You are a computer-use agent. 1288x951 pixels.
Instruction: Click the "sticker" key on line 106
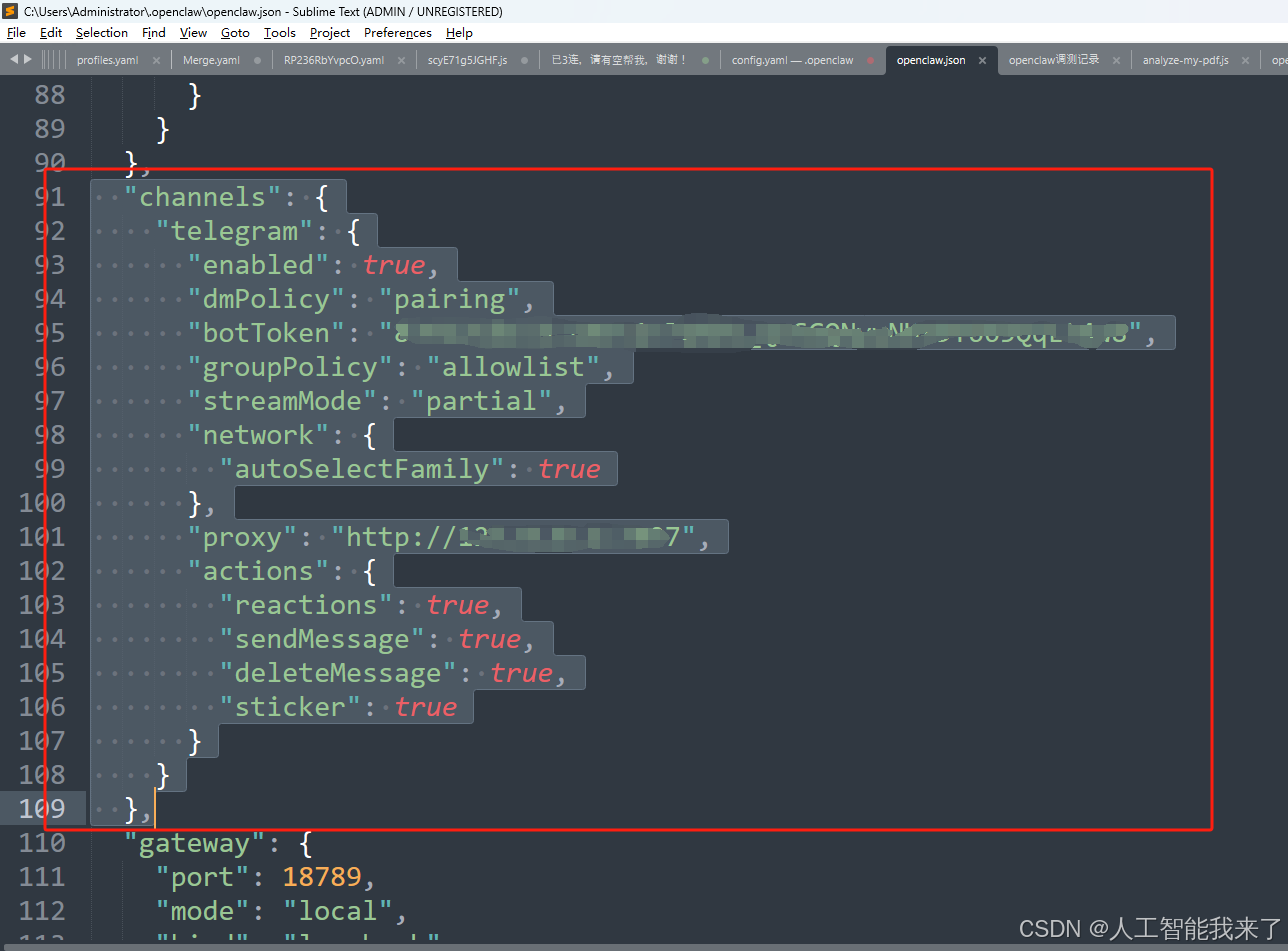290,706
